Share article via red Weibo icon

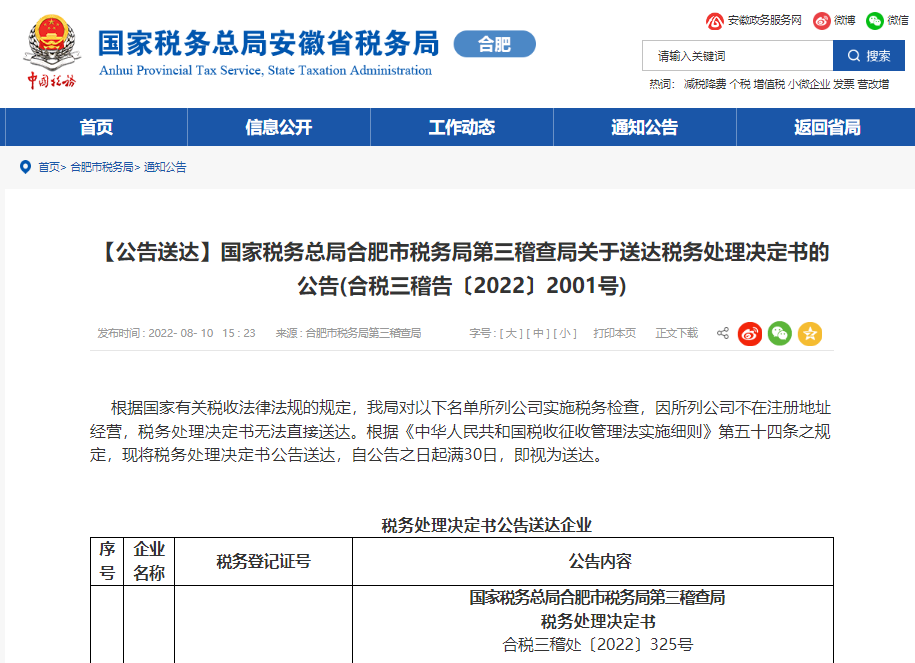[x=750, y=333]
